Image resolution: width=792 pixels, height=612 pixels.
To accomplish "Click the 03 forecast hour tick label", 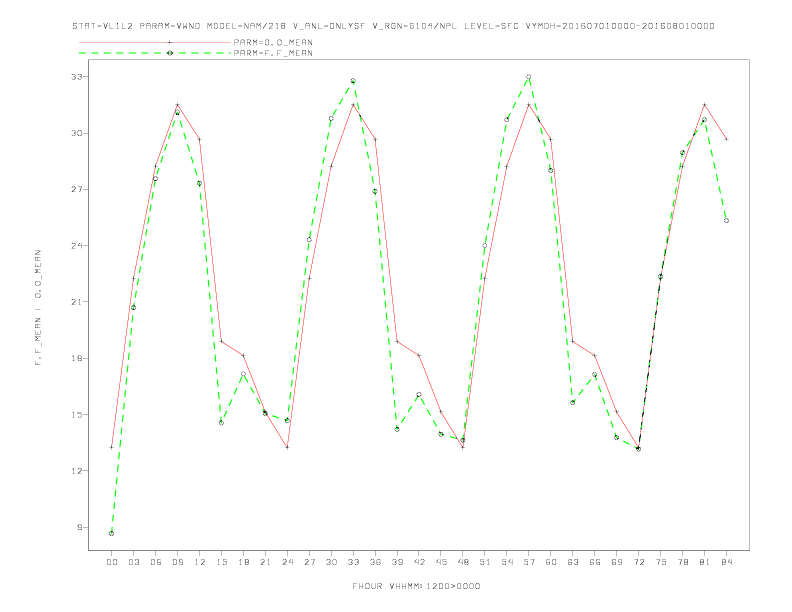I will [x=133, y=562].
